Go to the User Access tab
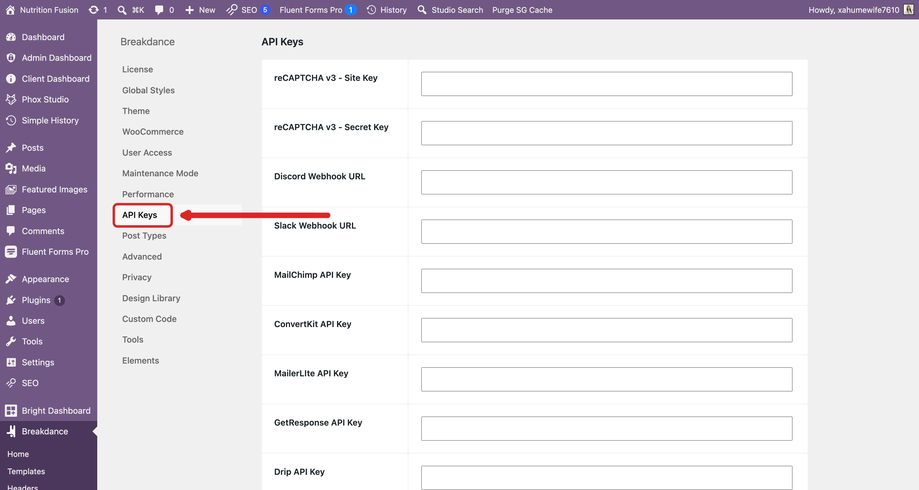Screen dimensions: 919x490 tap(147, 152)
